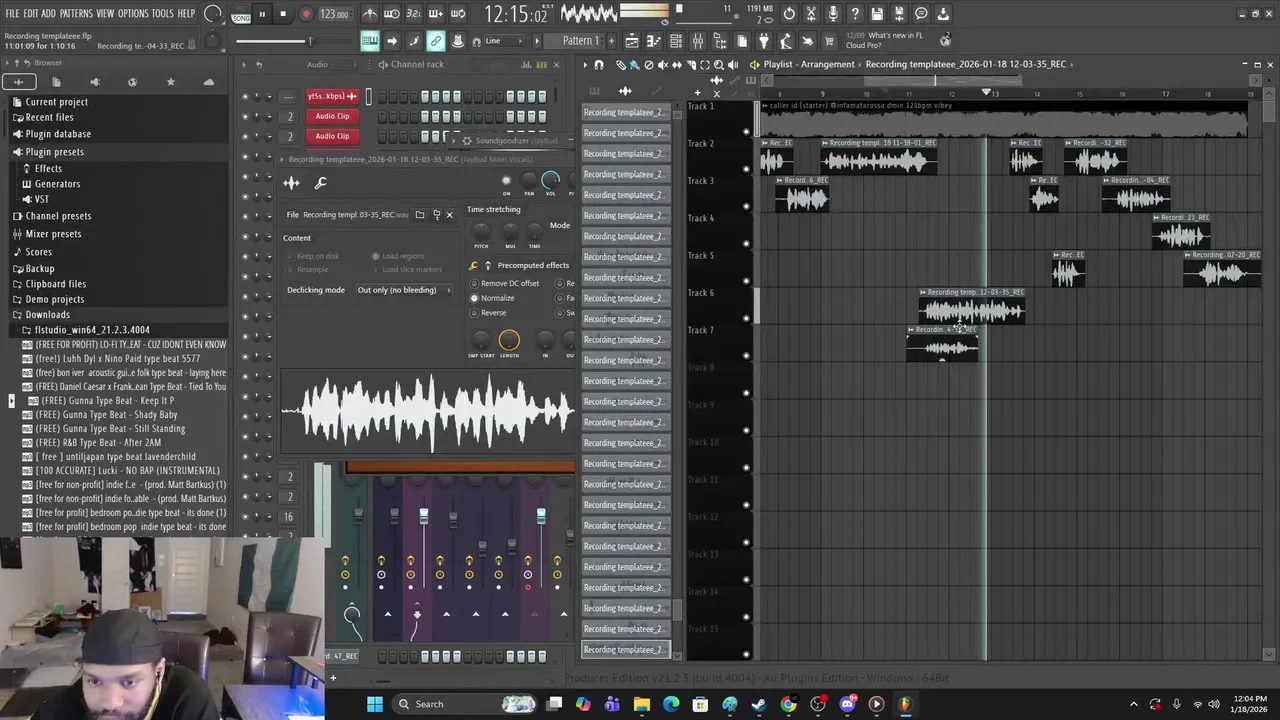Mute Track 6 in the playlist
Screen dimensions: 1280x720
746,318
